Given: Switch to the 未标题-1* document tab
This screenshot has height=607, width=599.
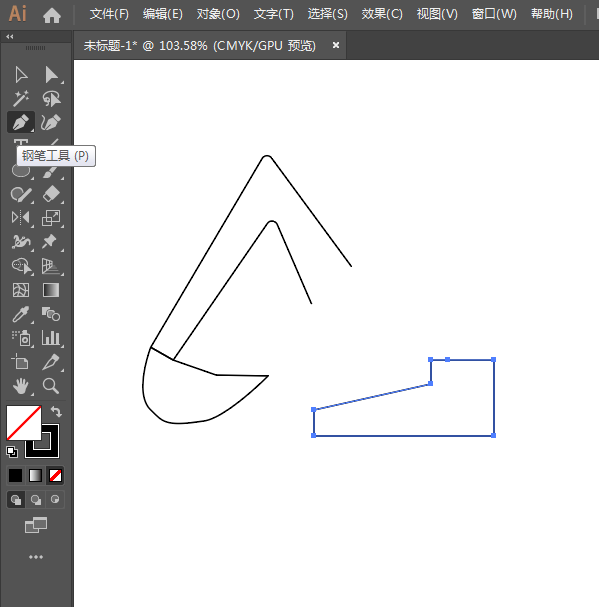Looking at the screenshot, I should pos(199,46).
